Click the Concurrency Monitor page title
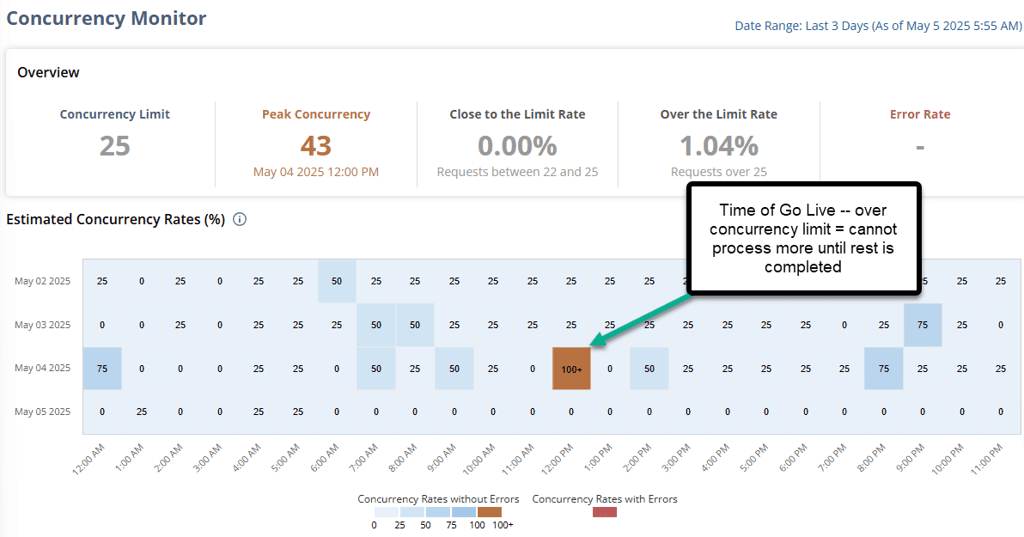The image size is (1024, 537). pyautogui.click(x=106, y=18)
